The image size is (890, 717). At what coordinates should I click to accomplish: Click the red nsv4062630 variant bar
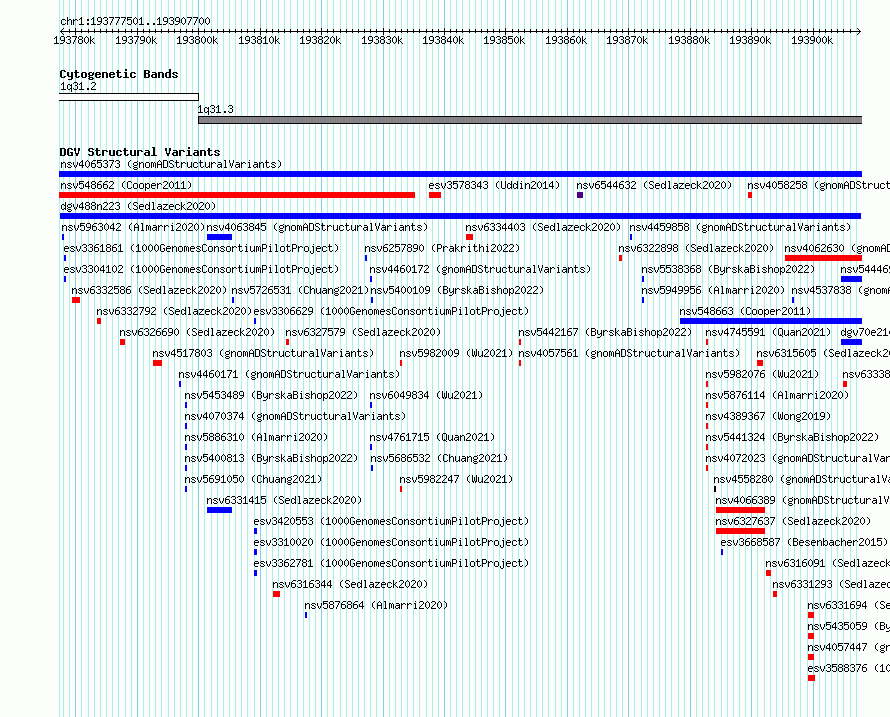coord(823,258)
